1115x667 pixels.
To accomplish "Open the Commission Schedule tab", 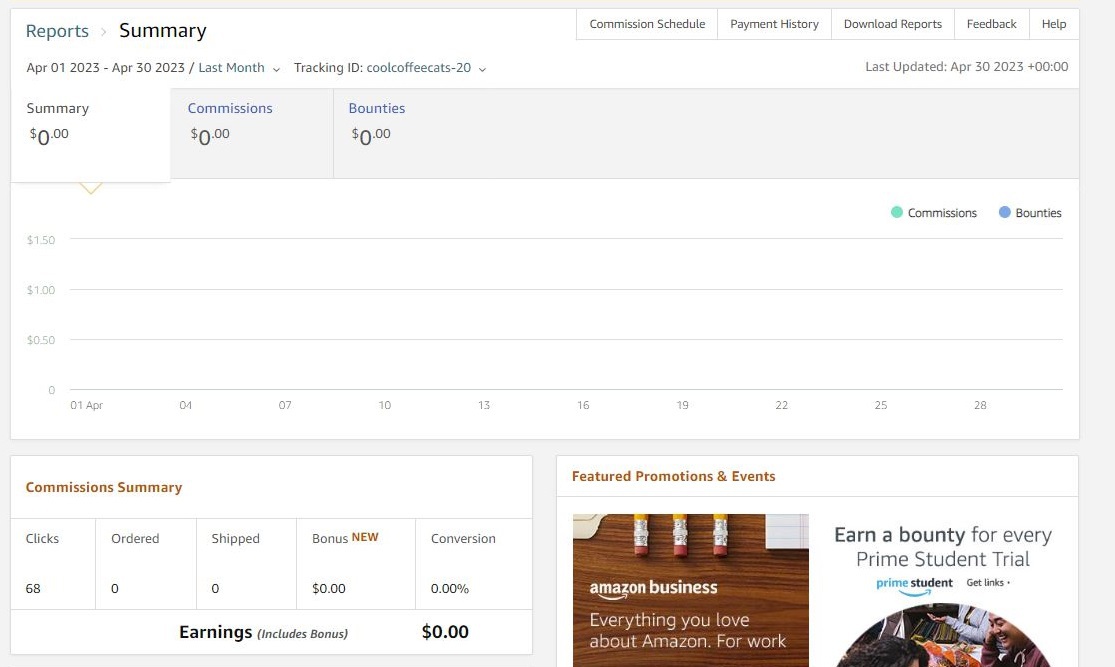I will [647, 24].
